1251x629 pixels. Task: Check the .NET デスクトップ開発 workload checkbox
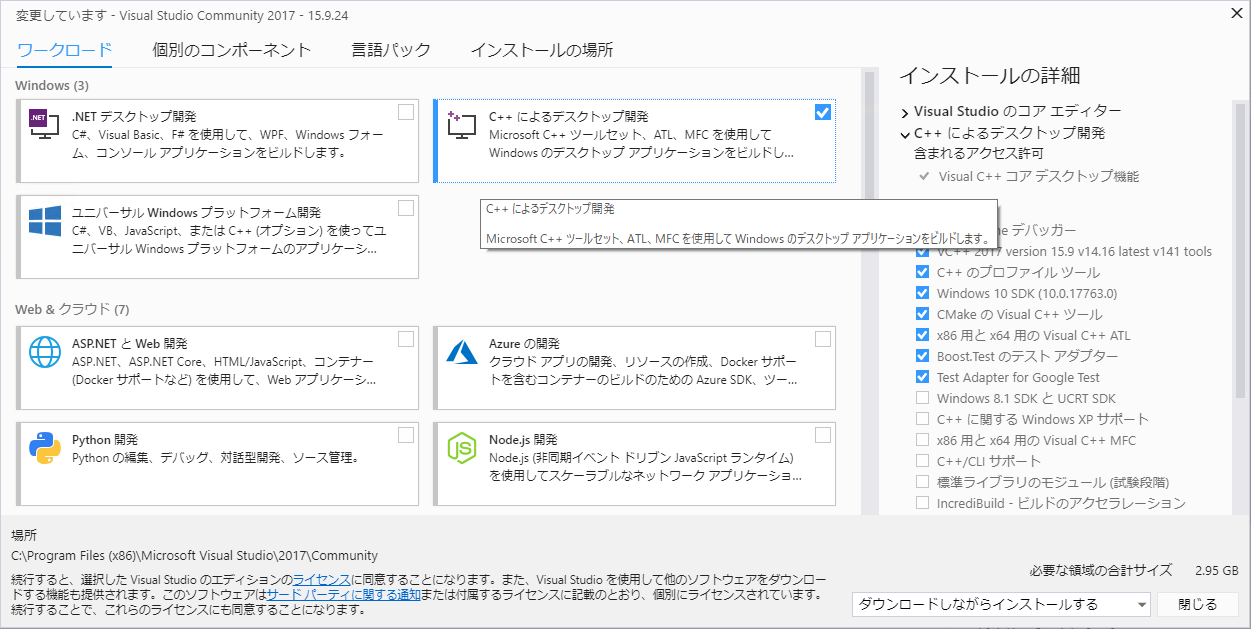406,111
